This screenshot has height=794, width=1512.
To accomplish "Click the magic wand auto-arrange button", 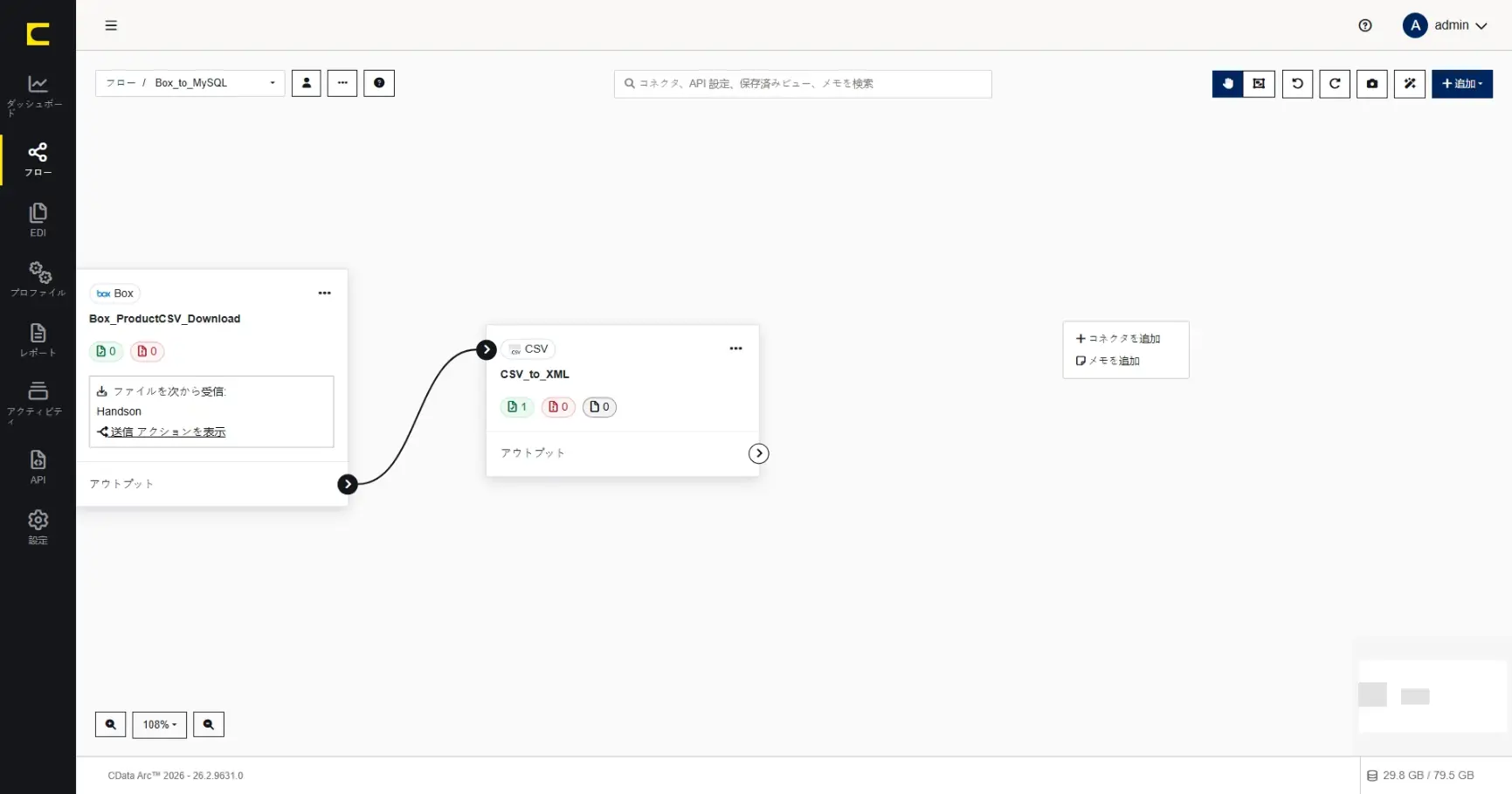I will coord(1410,84).
